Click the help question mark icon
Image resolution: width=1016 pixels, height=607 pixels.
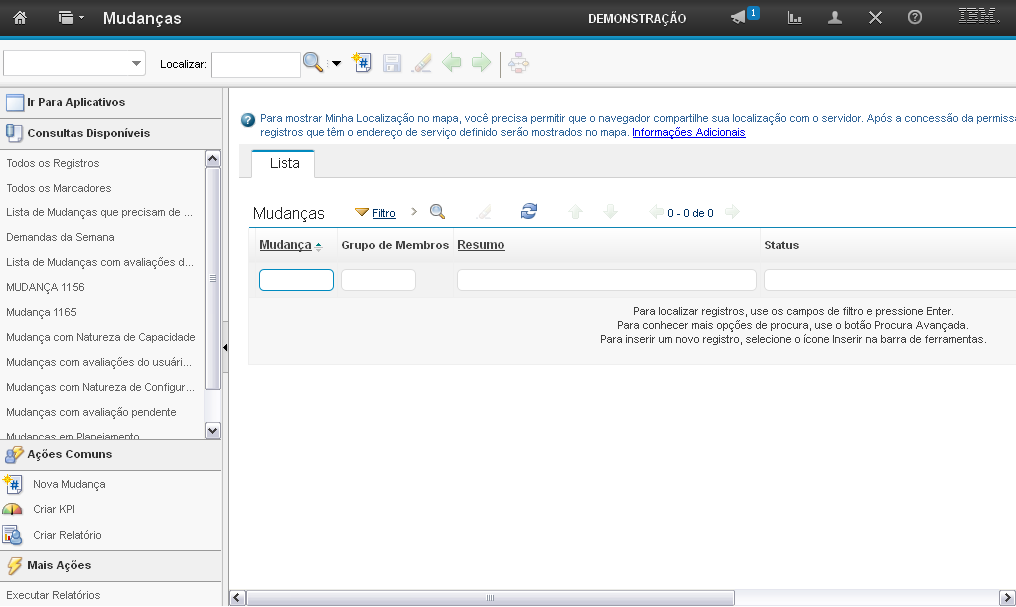pos(914,18)
